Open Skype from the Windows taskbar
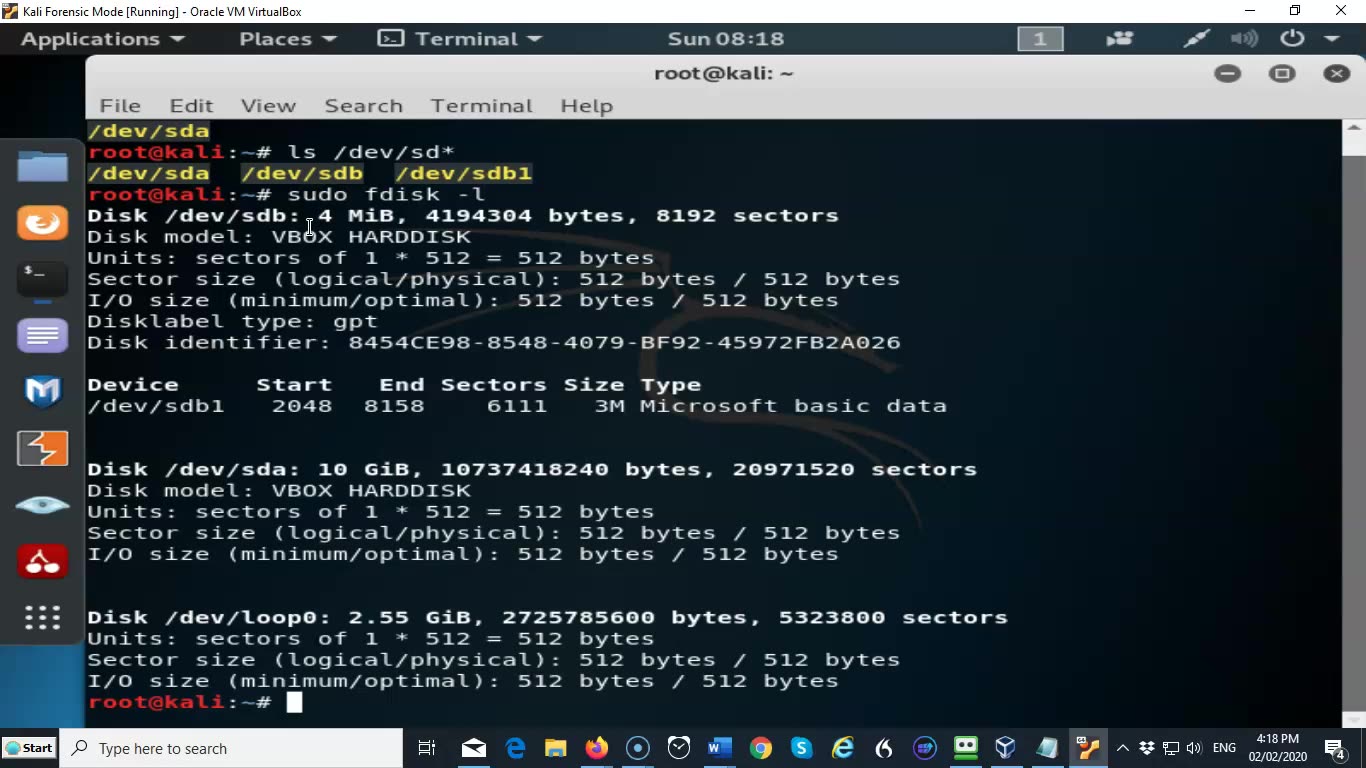1366x768 pixels. pos(800,747)
